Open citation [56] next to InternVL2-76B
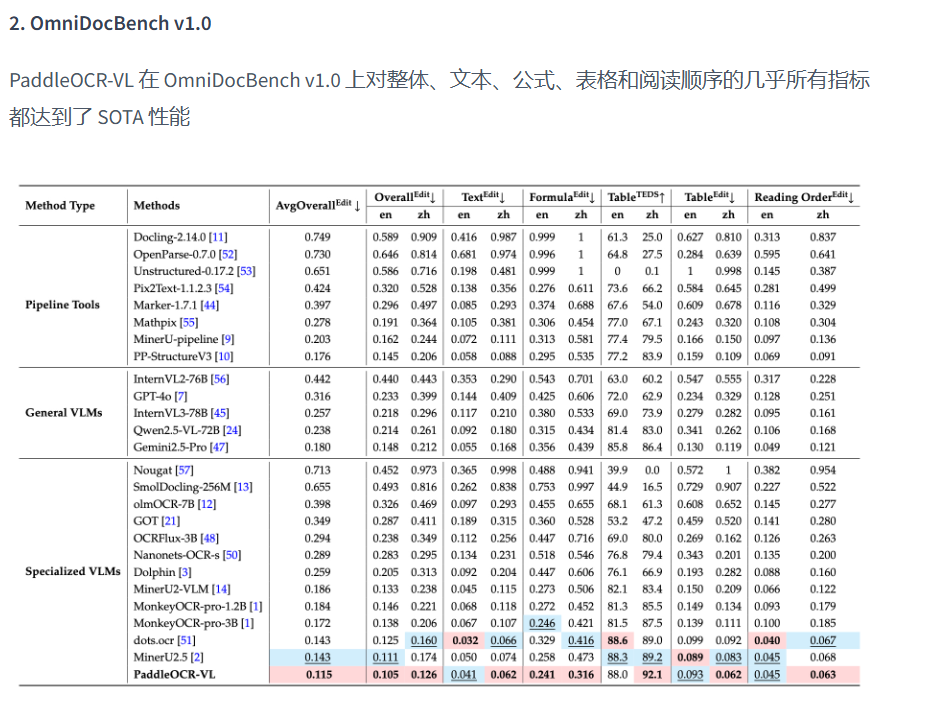 219,379
